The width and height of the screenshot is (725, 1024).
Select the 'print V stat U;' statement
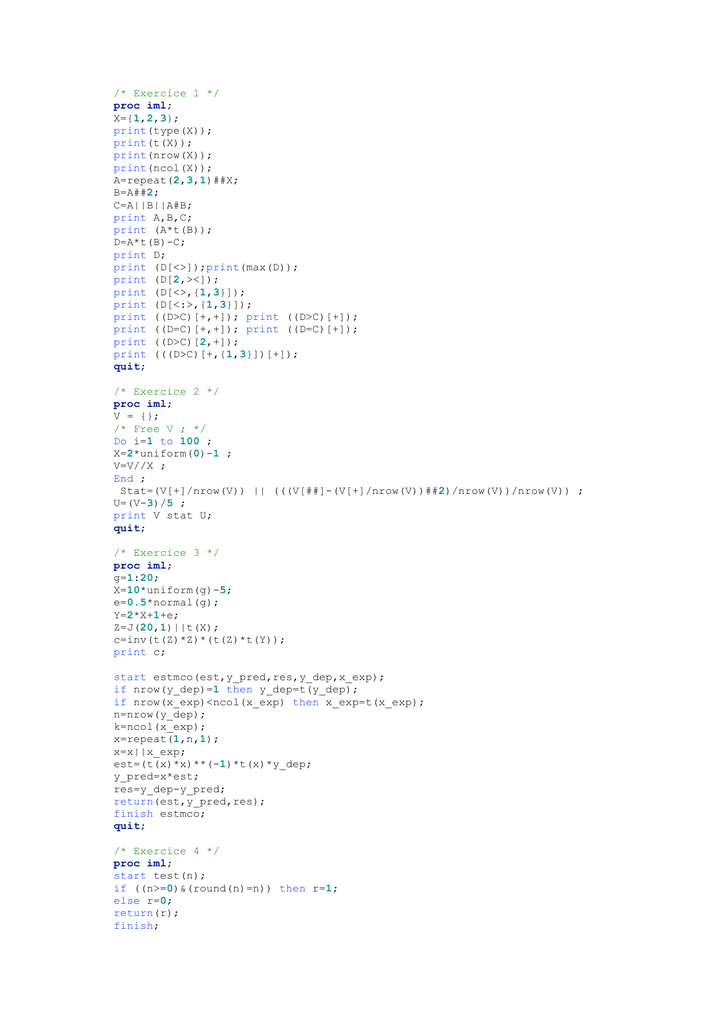pyautogui.click(x=163, y=516)
